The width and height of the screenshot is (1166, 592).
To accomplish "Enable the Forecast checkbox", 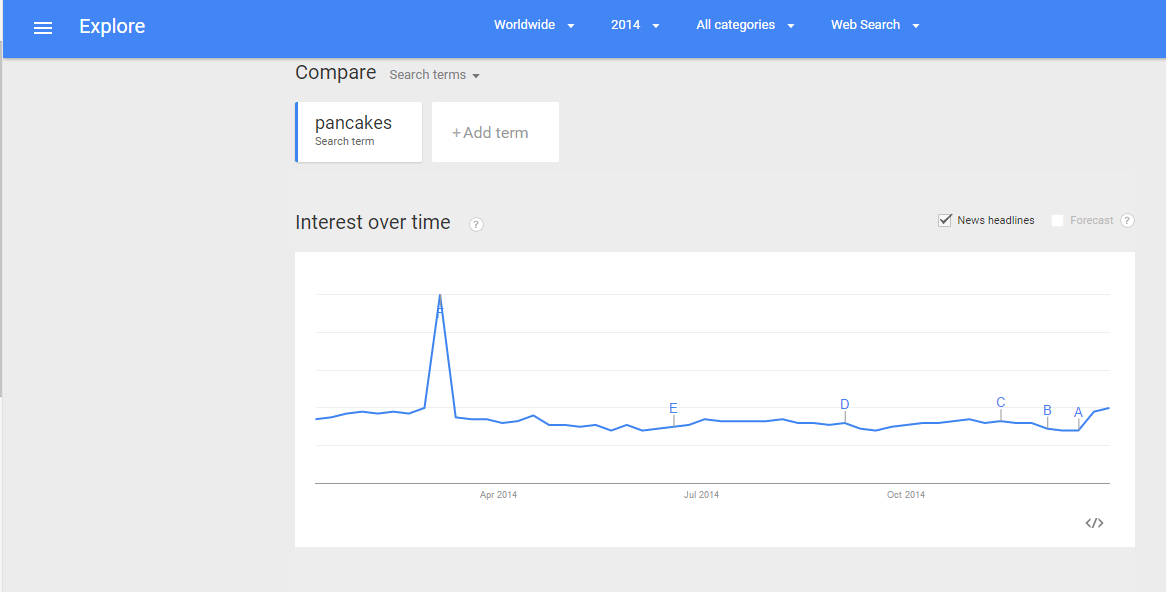I will tap(1057, 220).
